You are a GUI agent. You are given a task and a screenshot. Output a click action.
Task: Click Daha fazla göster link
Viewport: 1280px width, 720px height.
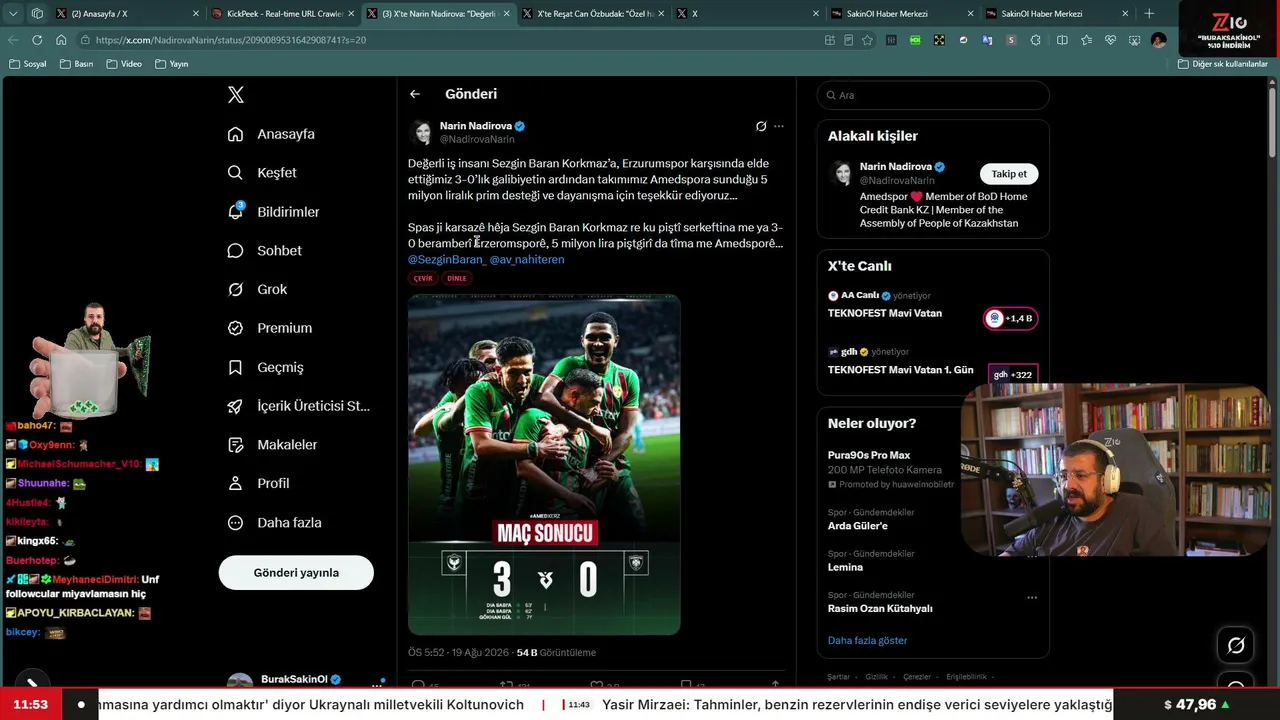tap(867, 640)
